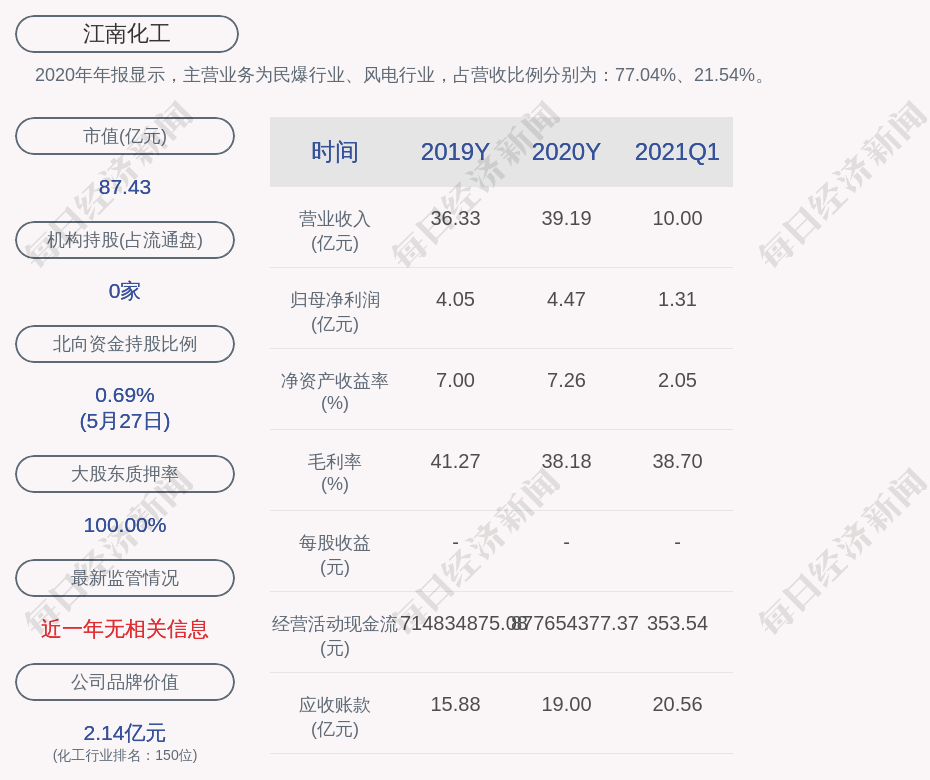Select the 市值(亿元) label pill
930x780 pixels.
click(125, 136)
